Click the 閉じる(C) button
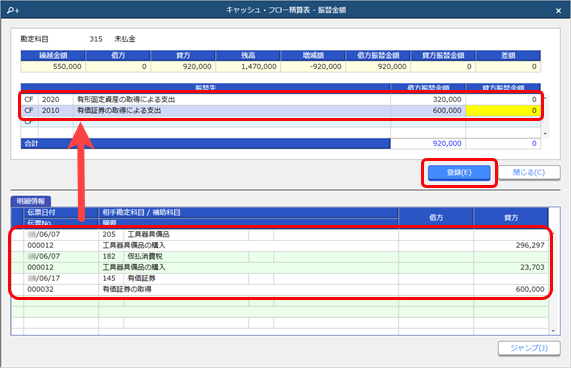The height and width of the screenshot is (368, 571). (x=529, y=173)
